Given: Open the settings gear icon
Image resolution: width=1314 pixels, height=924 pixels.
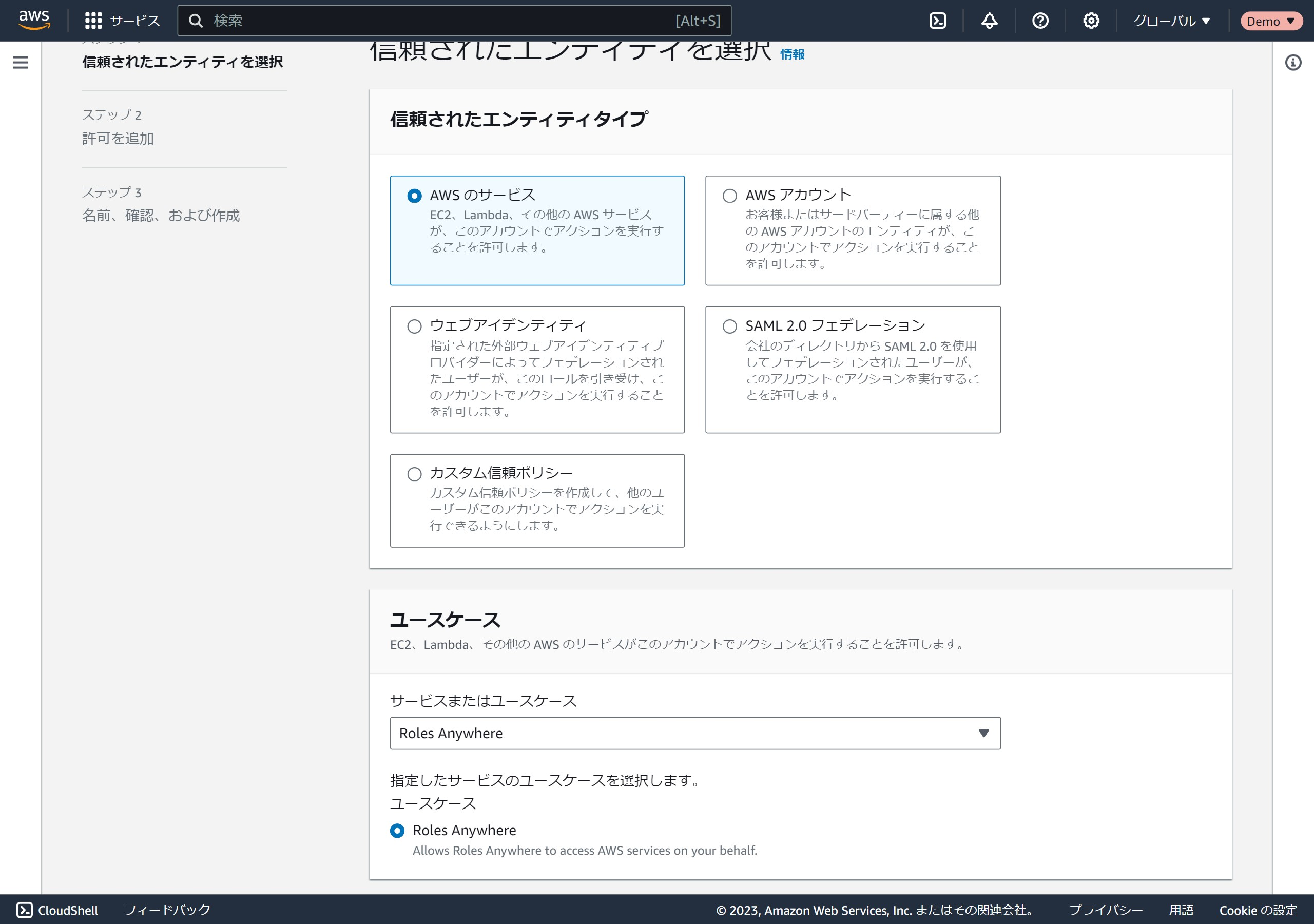Looking at the screenshot, I should point(1091,21).
